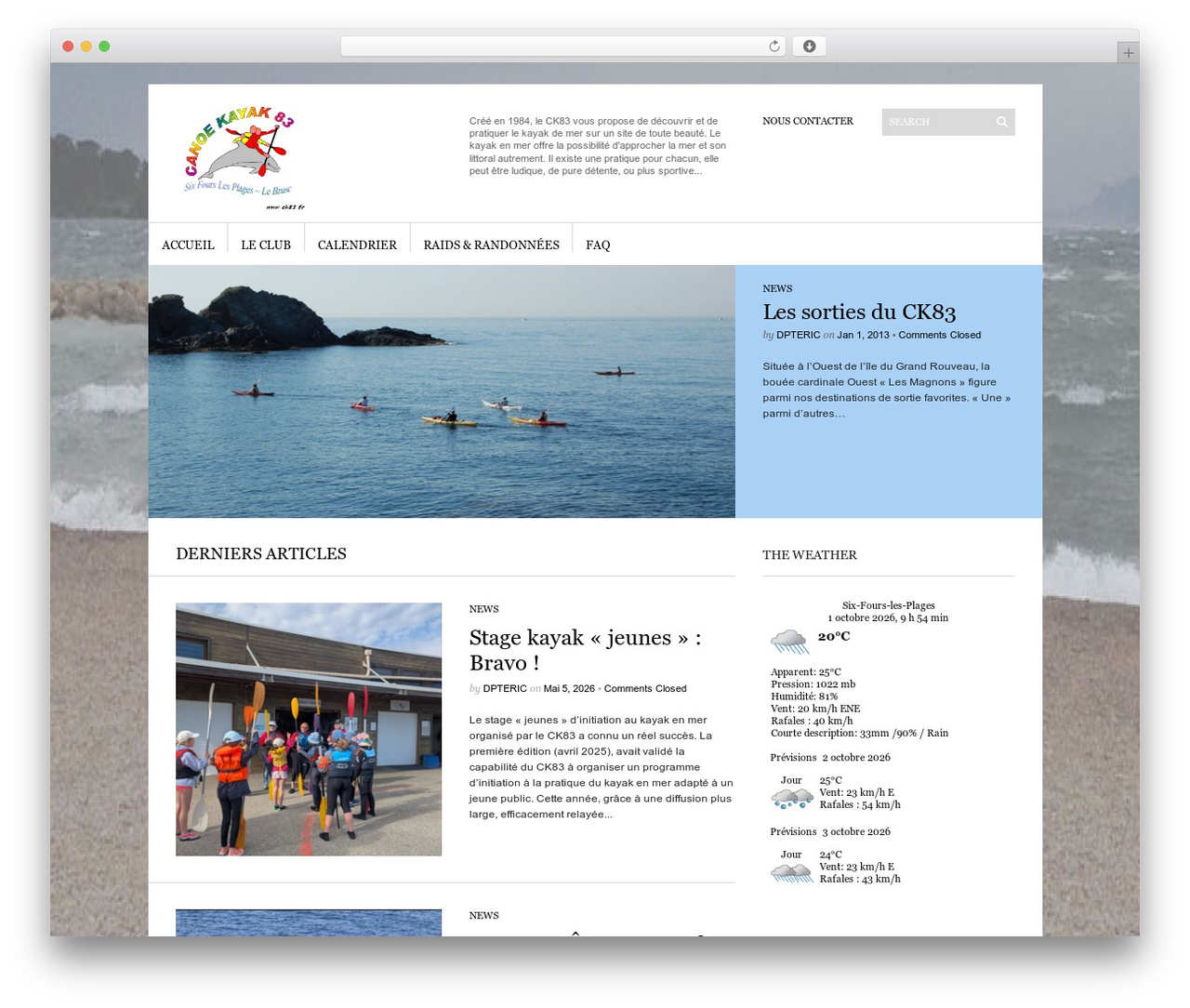Click the 'Mai 5, 2026' article date

(569, 688)
